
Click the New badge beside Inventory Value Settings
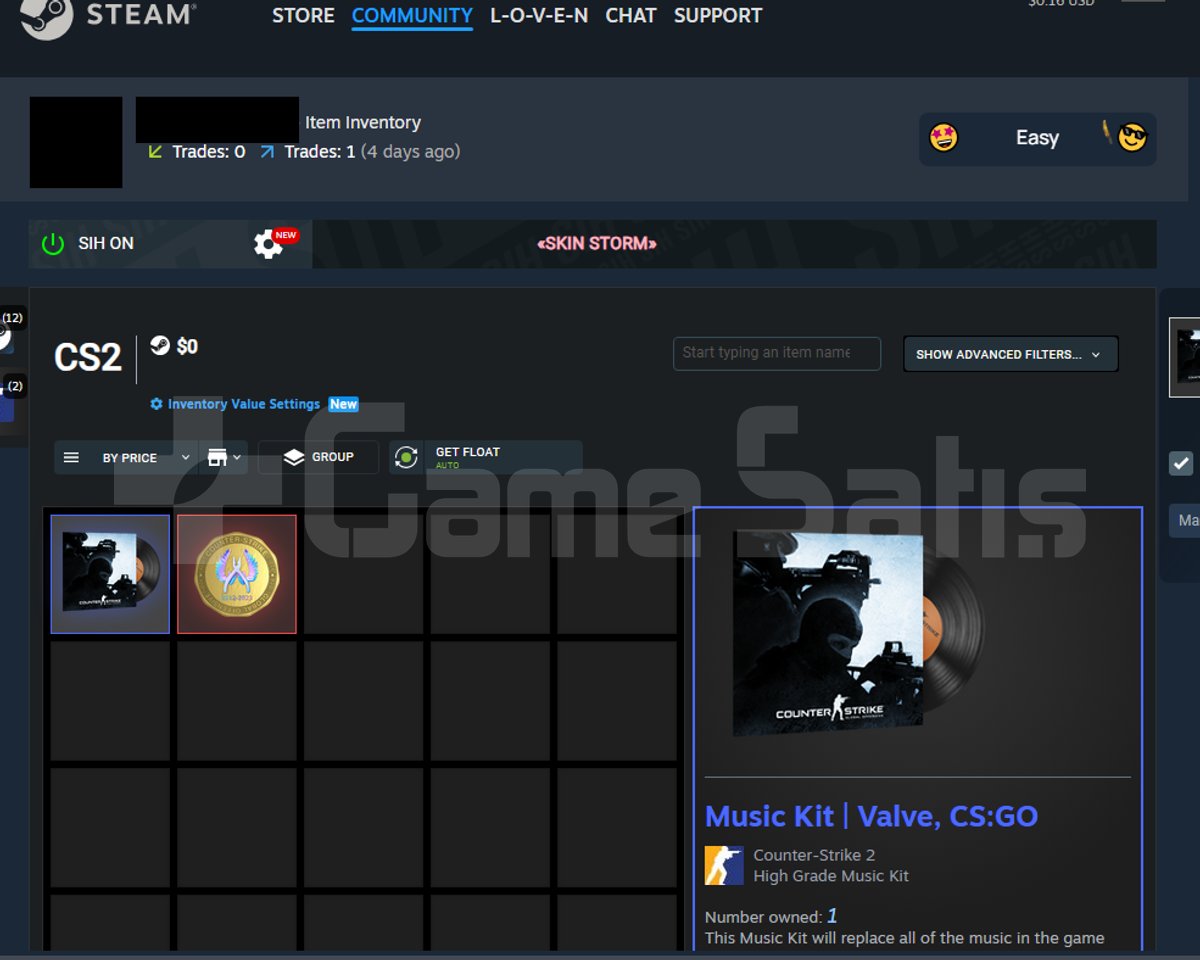coord(343,404)
